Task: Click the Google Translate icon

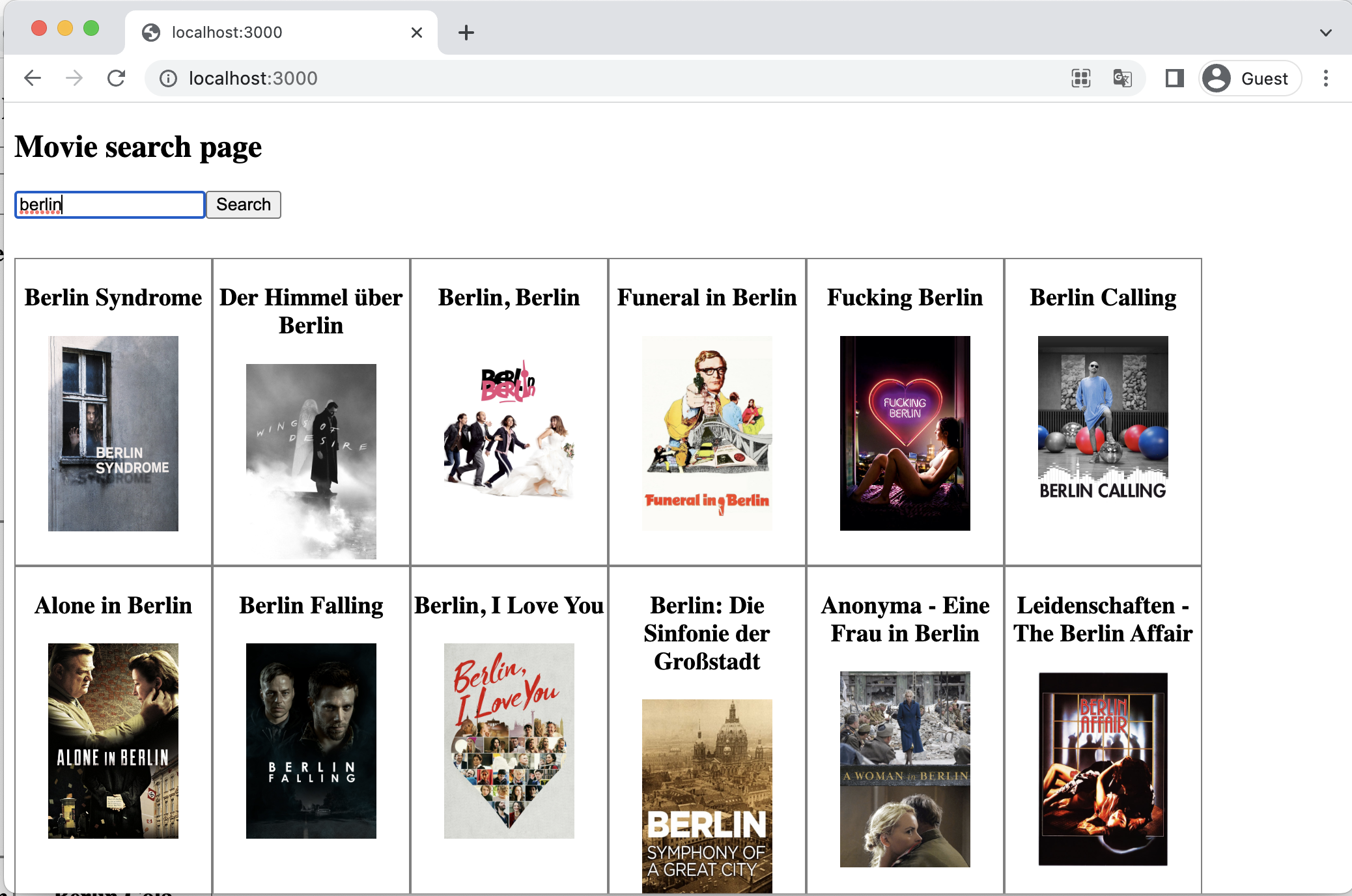Action: pos(1123,79)
